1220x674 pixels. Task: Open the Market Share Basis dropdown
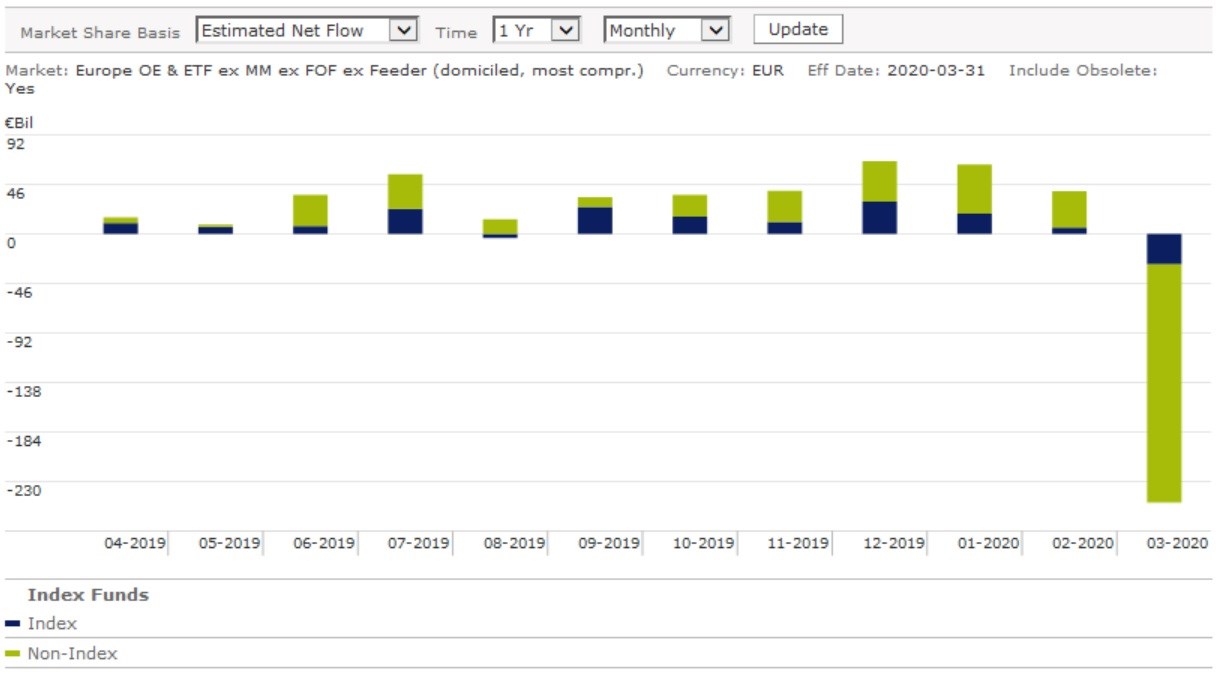coord(307,31)
